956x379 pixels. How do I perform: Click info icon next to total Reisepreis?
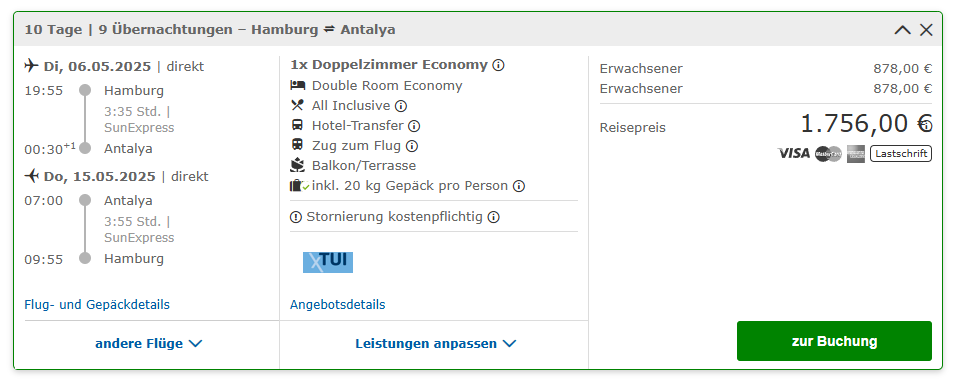927,126
